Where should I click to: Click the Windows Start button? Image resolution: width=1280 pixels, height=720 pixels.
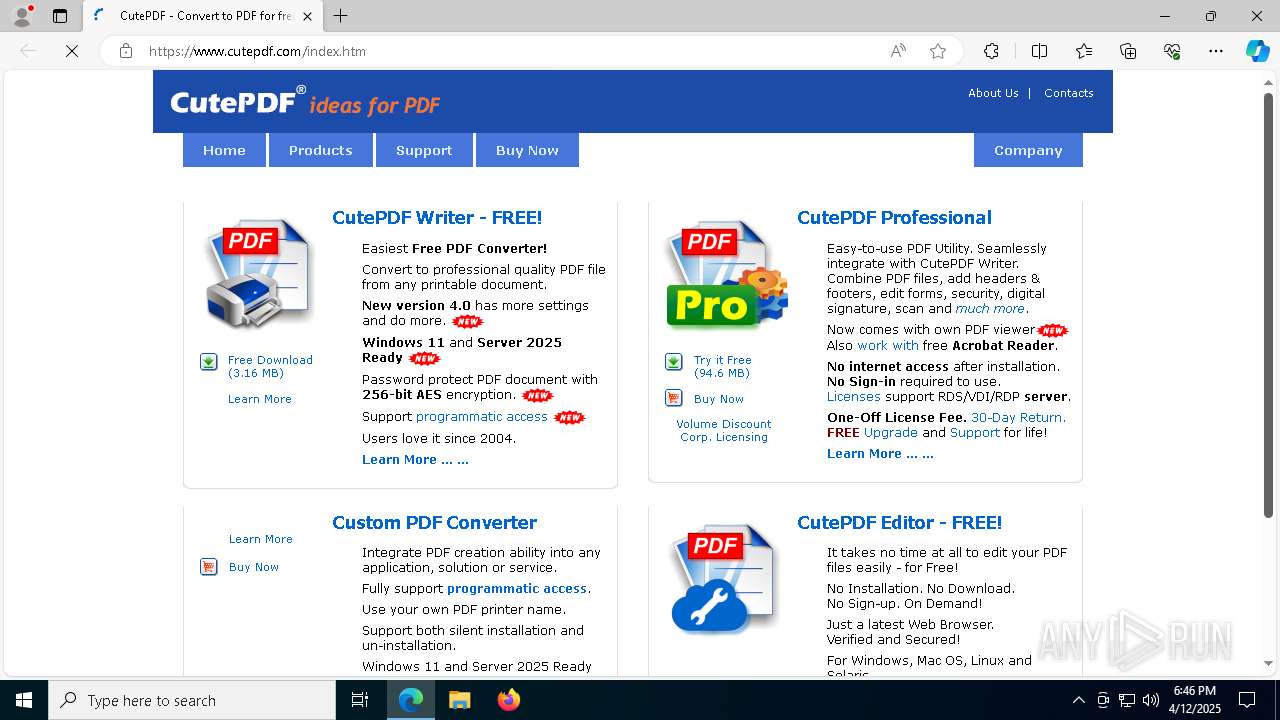point(24,700)
